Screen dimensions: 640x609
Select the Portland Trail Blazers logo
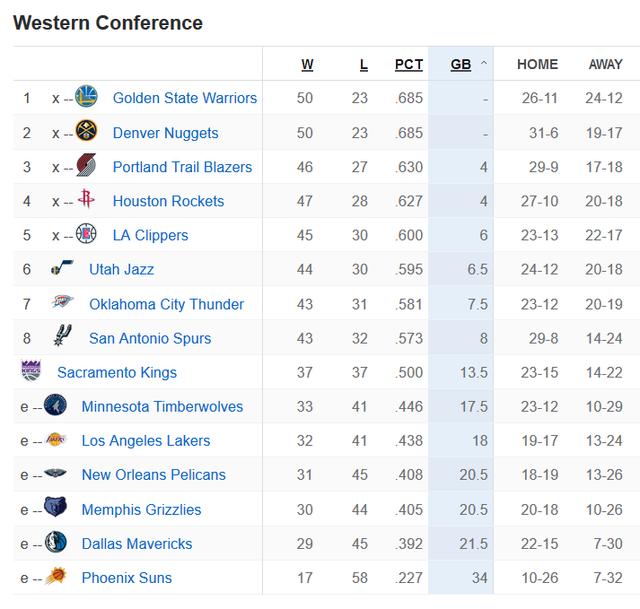click(86, 165)
